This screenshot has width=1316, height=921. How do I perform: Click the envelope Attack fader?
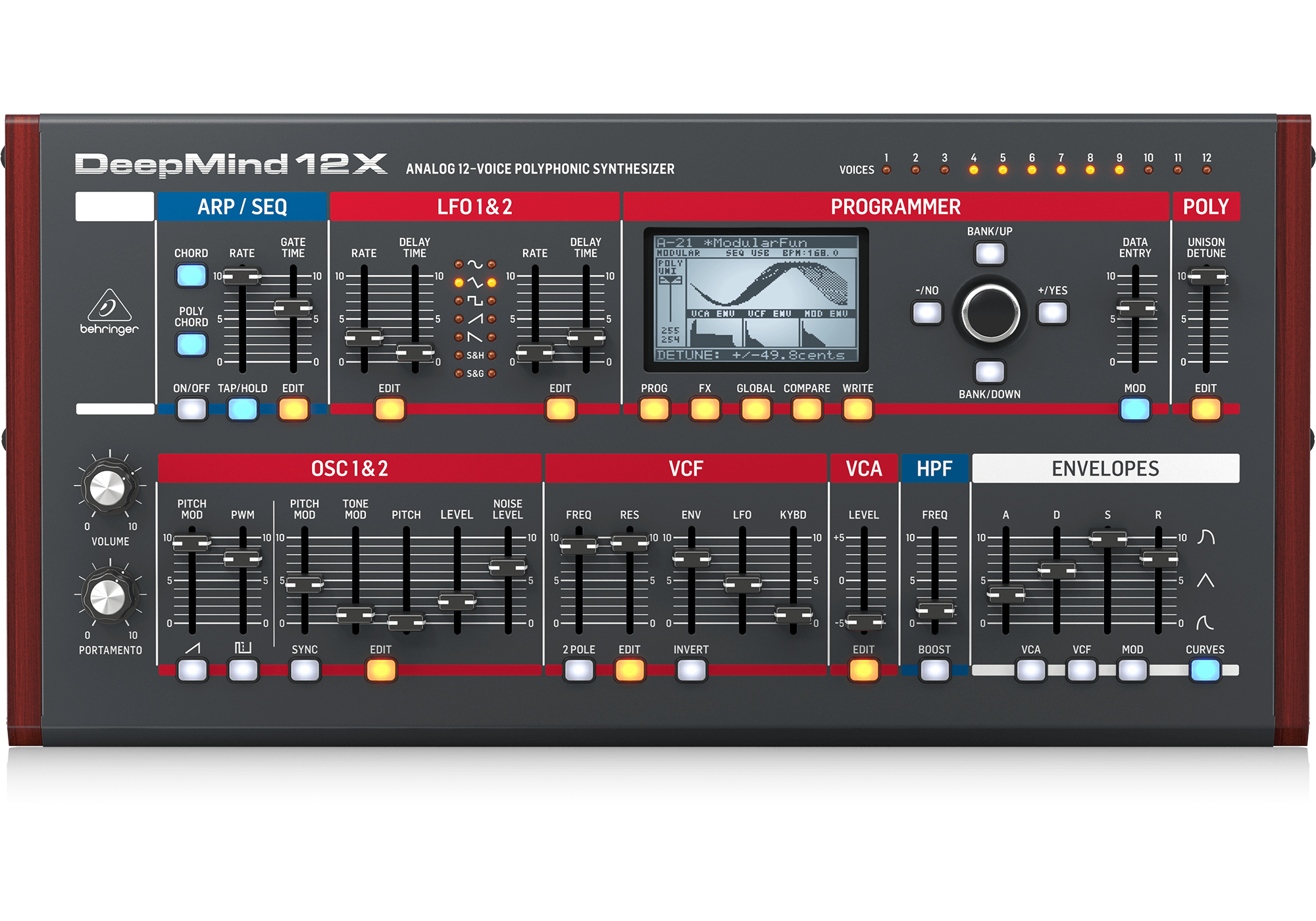click(1006, 594)
